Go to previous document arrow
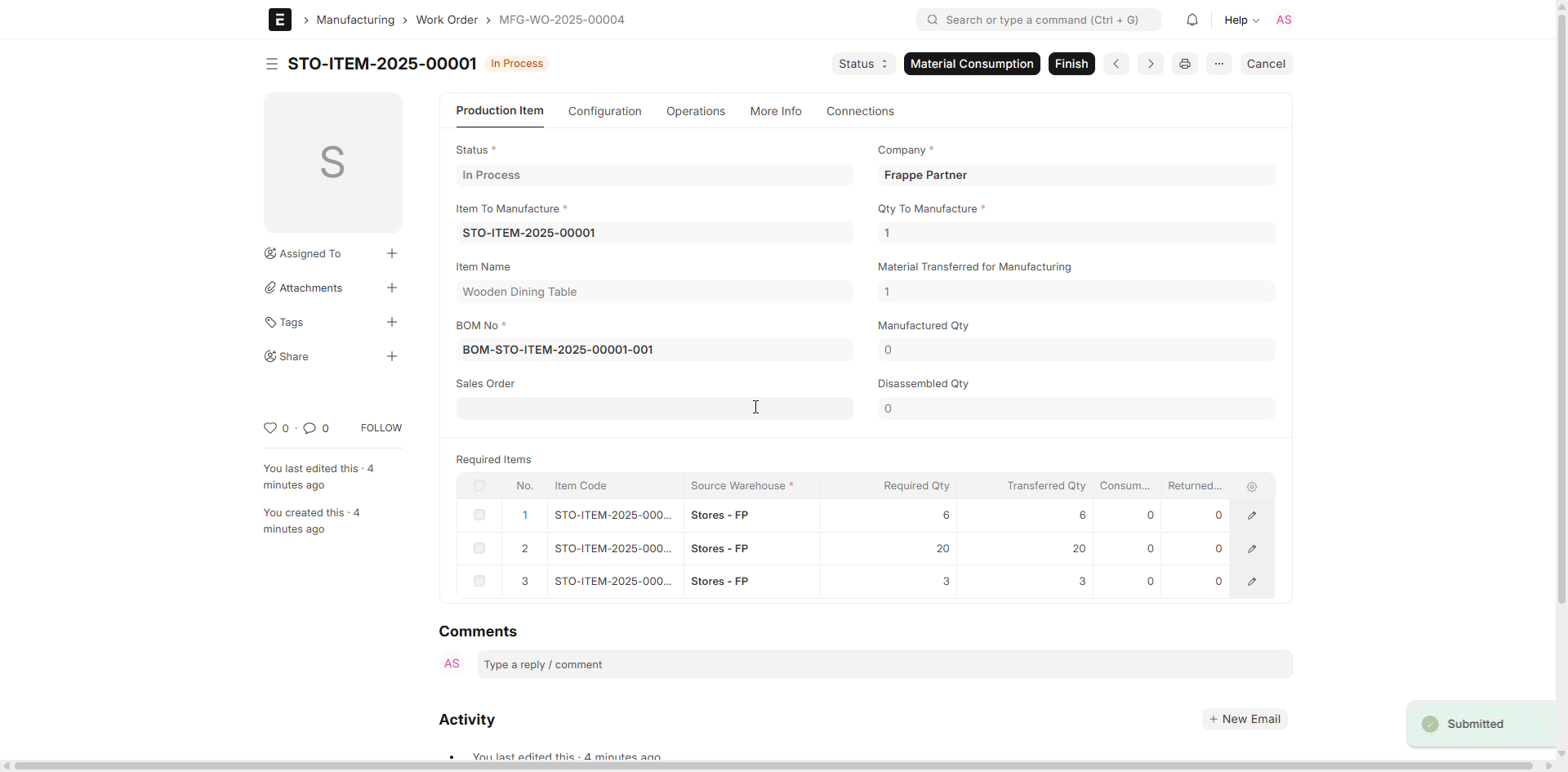 1116,64
